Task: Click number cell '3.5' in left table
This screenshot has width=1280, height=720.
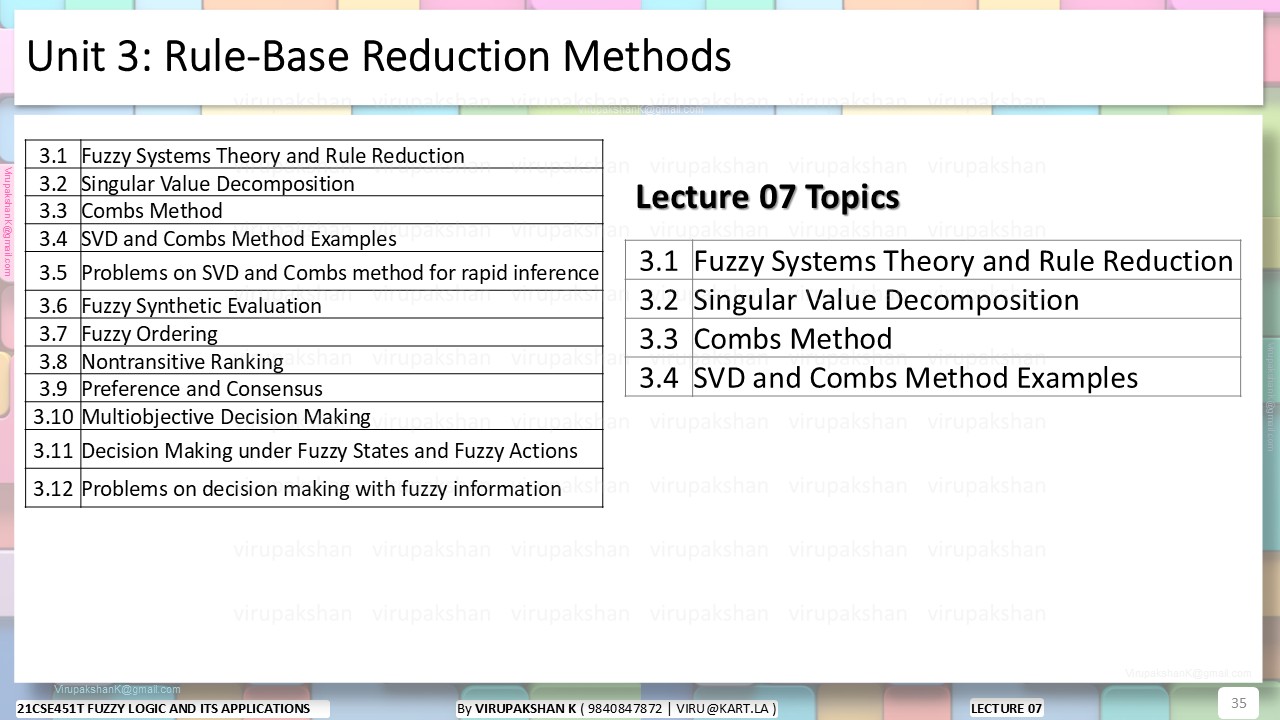Action: coord(53,272)
